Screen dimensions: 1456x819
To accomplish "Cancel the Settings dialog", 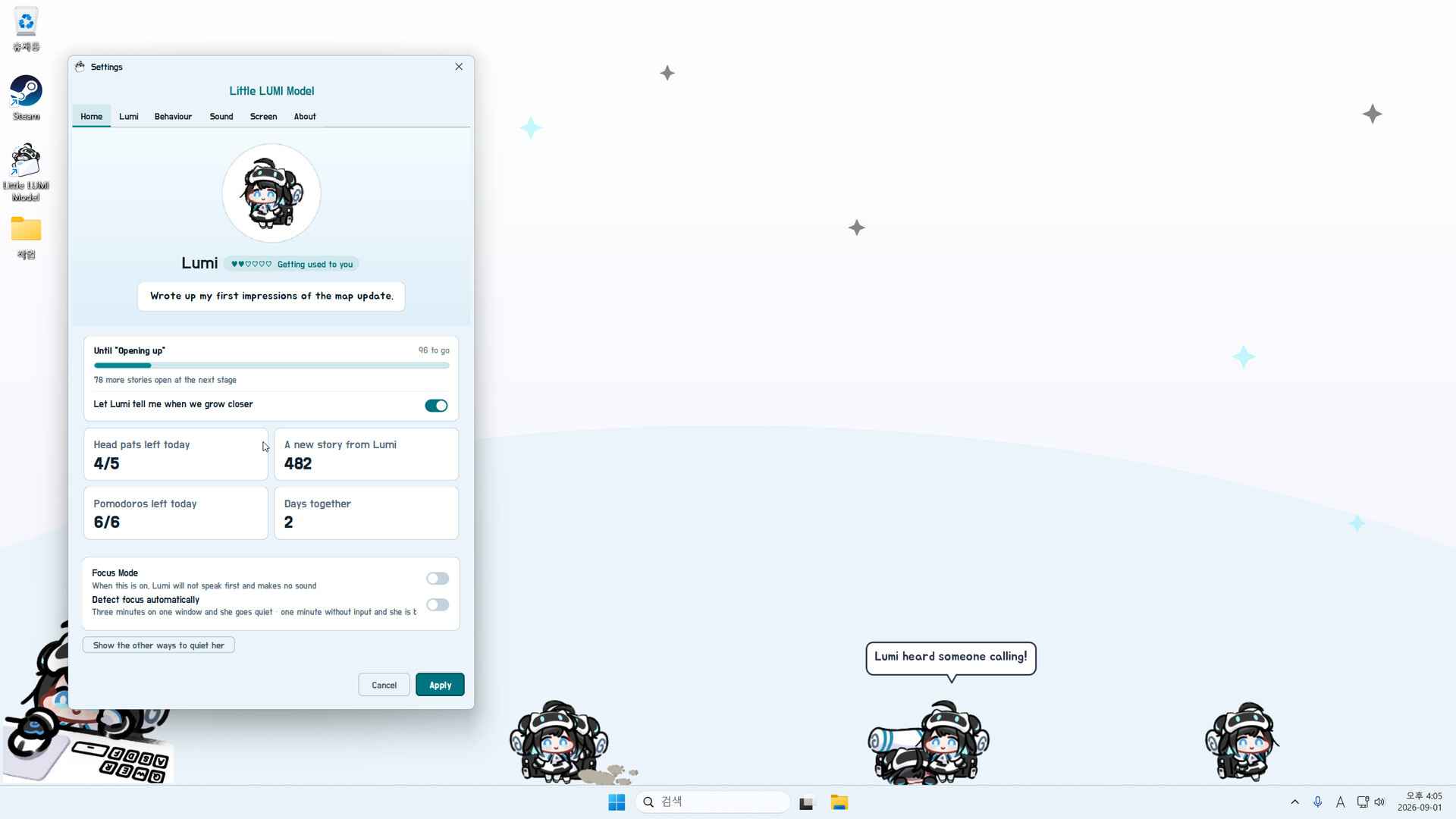I will pos(384,685).
